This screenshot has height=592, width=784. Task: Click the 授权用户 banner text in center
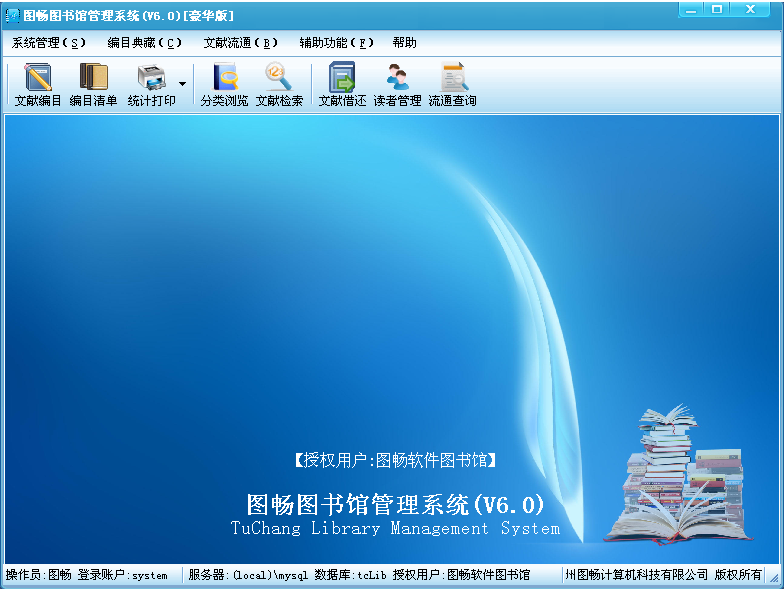coord(395,460)
